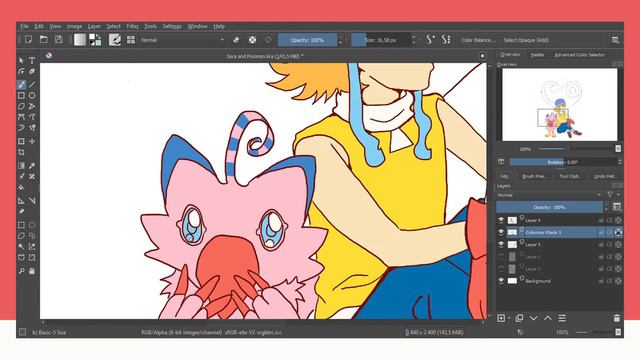
Task: Select the Calligraphy tool
Action: coord(32,71)
